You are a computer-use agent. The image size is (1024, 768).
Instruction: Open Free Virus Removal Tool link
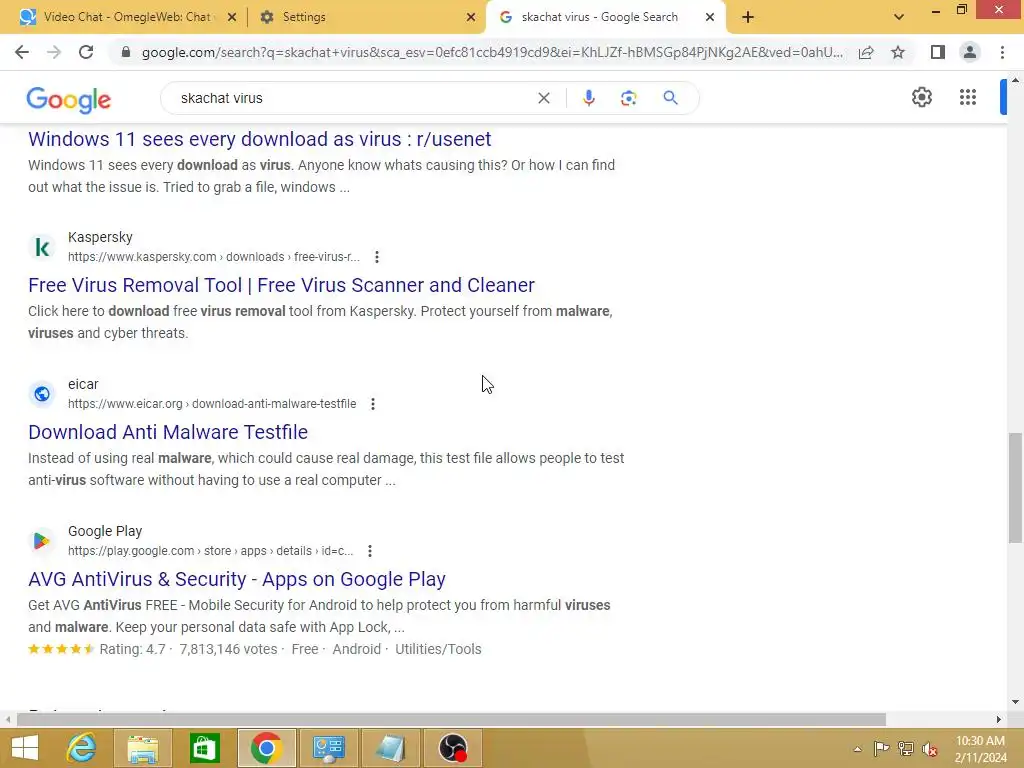281,285
